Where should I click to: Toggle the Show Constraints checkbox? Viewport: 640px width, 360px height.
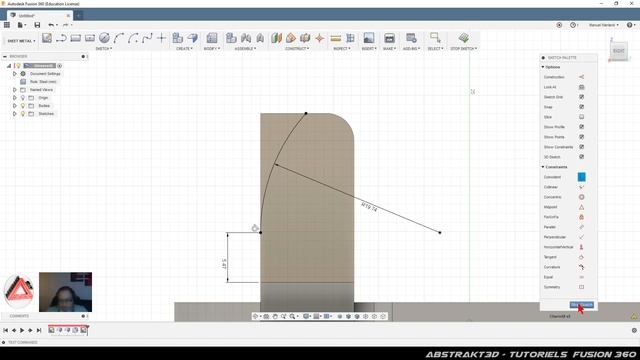pyautogui.click(x=581, y=147)
